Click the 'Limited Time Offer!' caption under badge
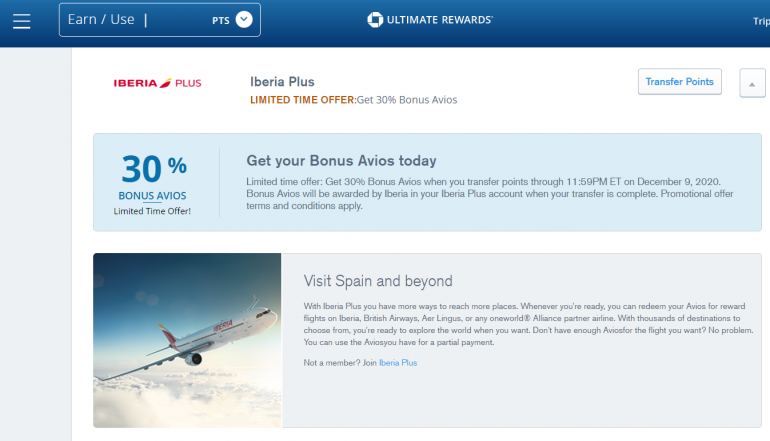770x441 pixels. tap(152, 211)
